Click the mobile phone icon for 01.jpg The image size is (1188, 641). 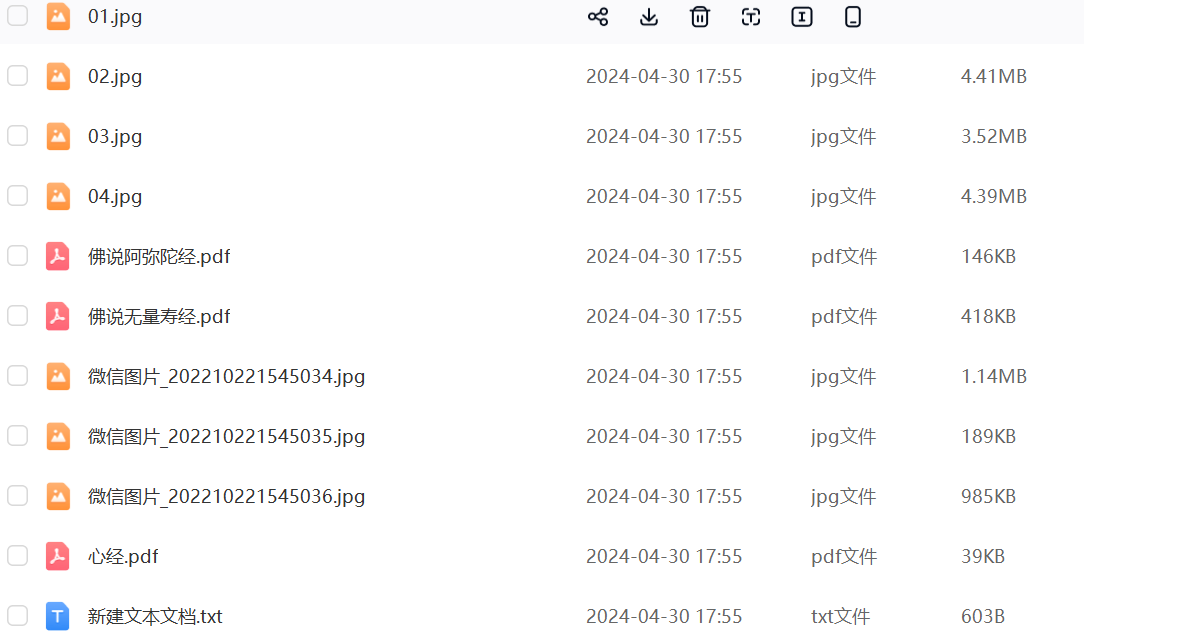[x=853, y=17]
